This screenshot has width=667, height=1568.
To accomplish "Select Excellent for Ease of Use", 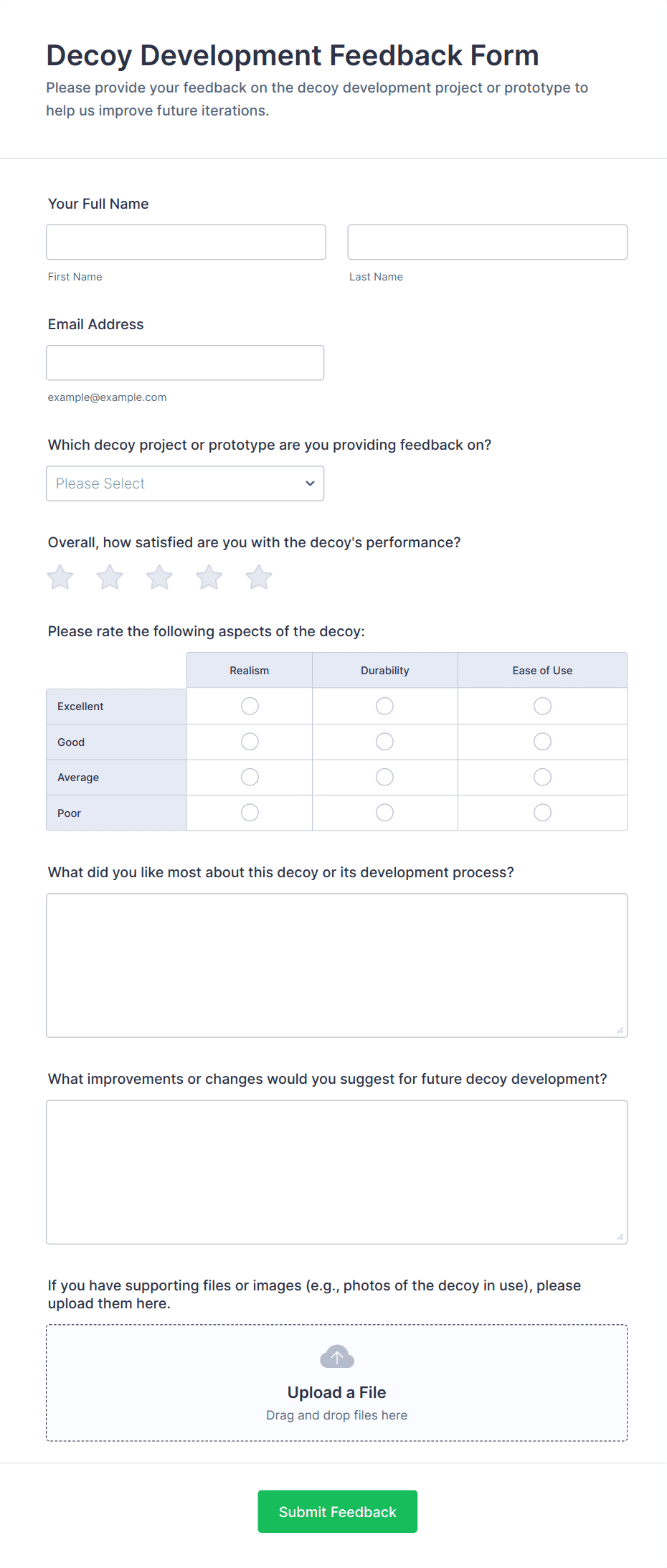I will coord(542,707).
